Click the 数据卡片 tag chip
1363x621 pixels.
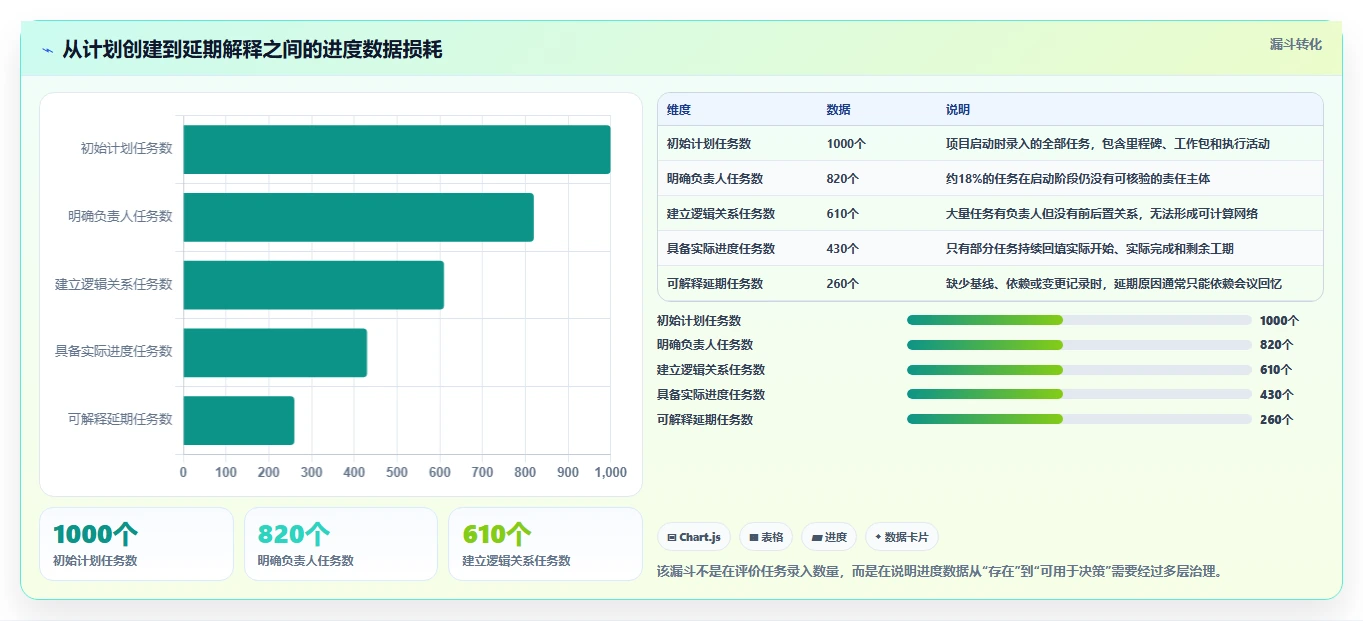[902, 537]
